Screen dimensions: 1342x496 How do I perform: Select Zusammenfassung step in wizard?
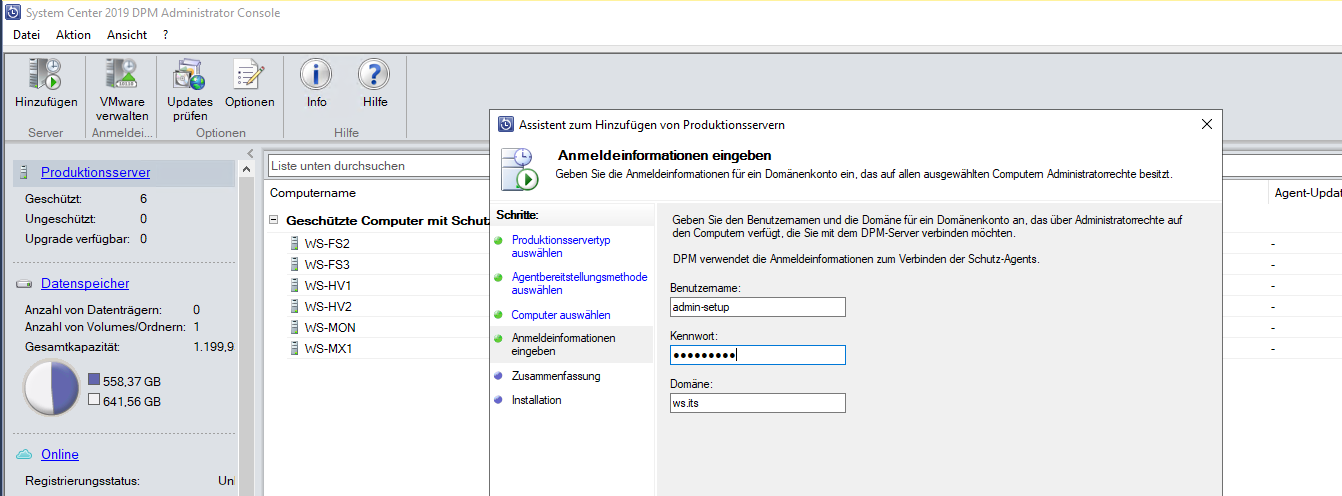(555, 376)
